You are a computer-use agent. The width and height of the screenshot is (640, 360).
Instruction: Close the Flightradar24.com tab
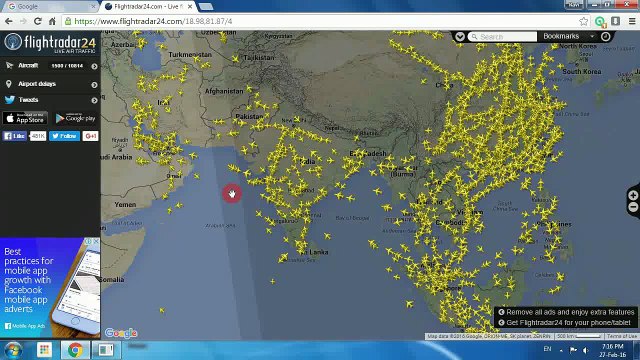pyautogui.click(x=190, y=7)
